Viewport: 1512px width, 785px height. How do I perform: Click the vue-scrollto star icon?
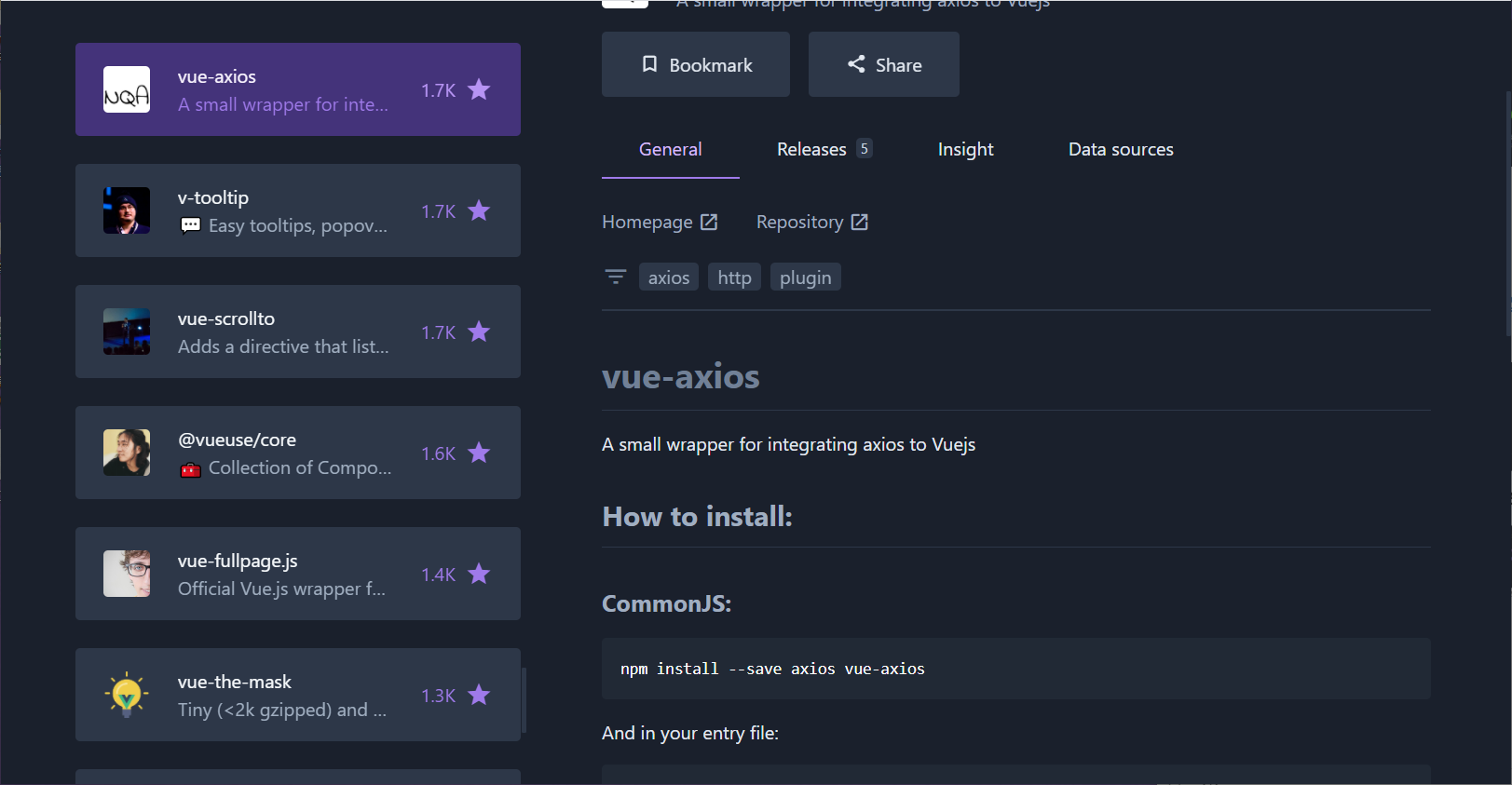479,332
